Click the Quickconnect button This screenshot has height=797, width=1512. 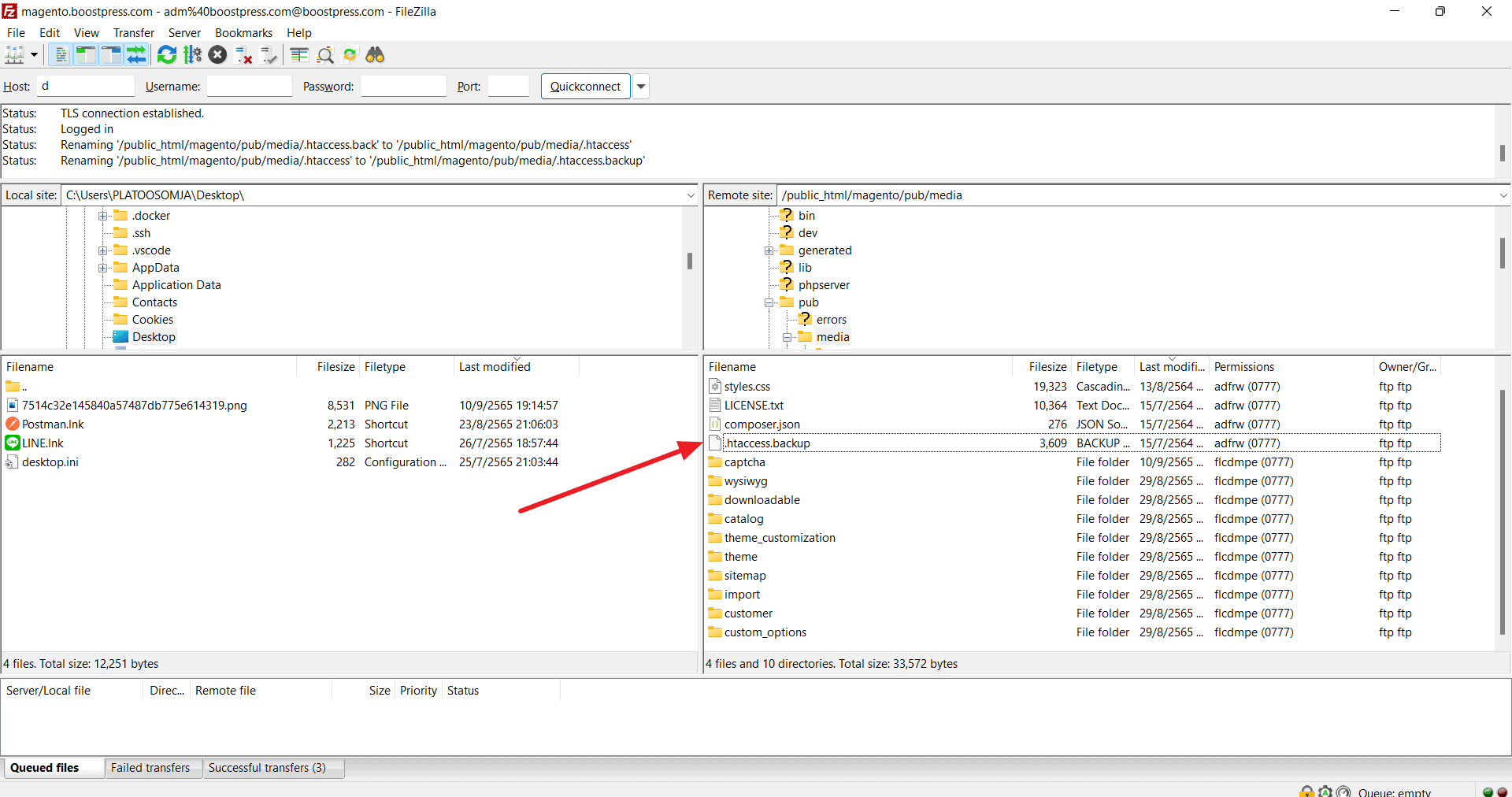(585, 87)
